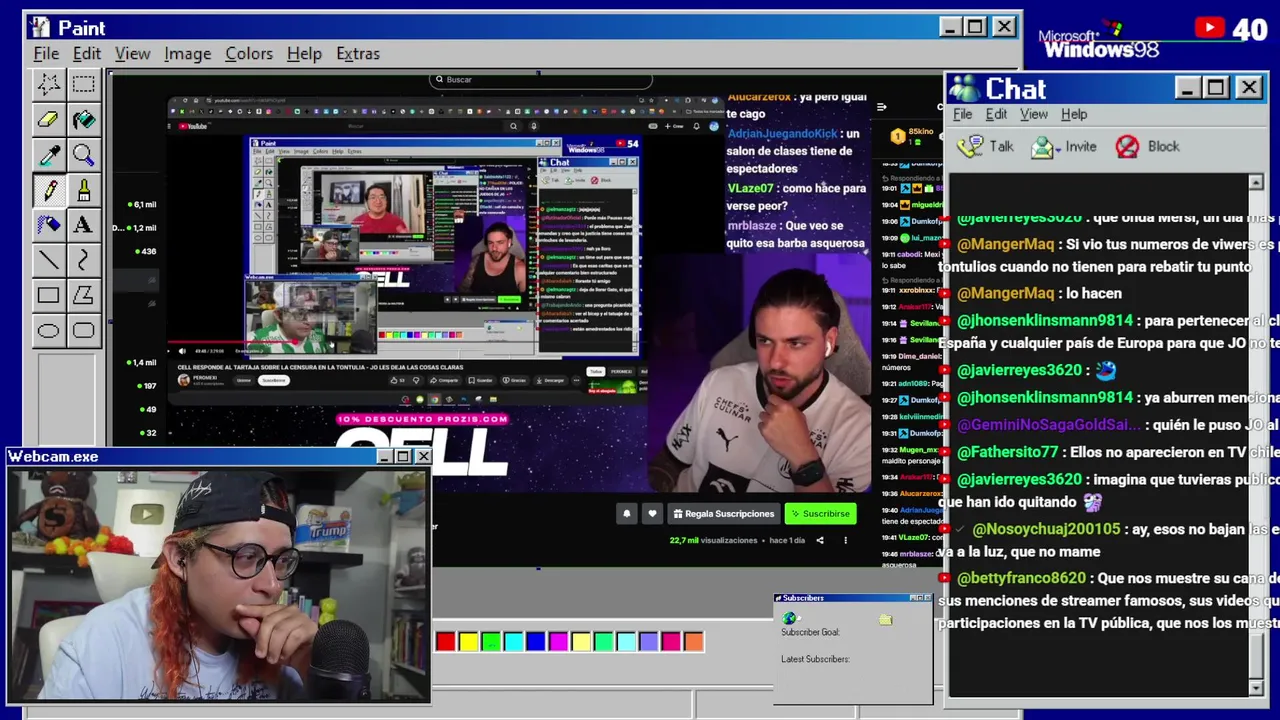Choose the Eraser tool in Paint

click(48, 119)
